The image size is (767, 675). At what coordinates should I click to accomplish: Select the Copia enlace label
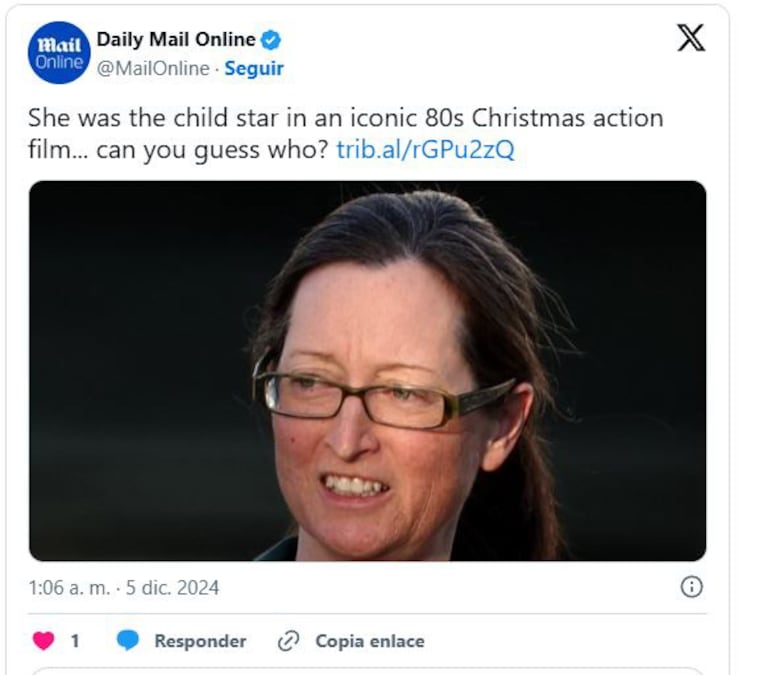coord(369,641)
